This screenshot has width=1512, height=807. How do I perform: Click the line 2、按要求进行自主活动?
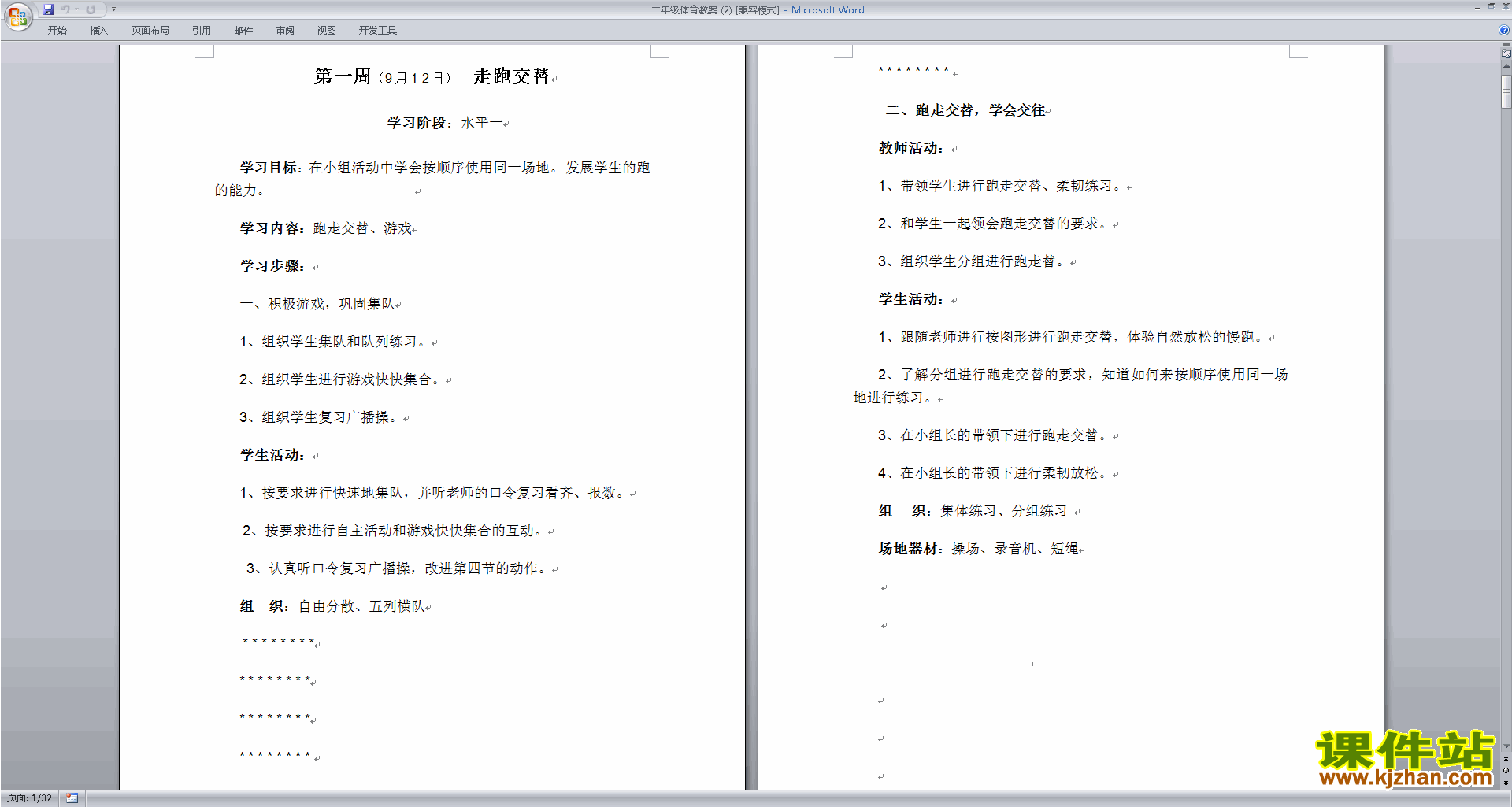pos(395,531)
